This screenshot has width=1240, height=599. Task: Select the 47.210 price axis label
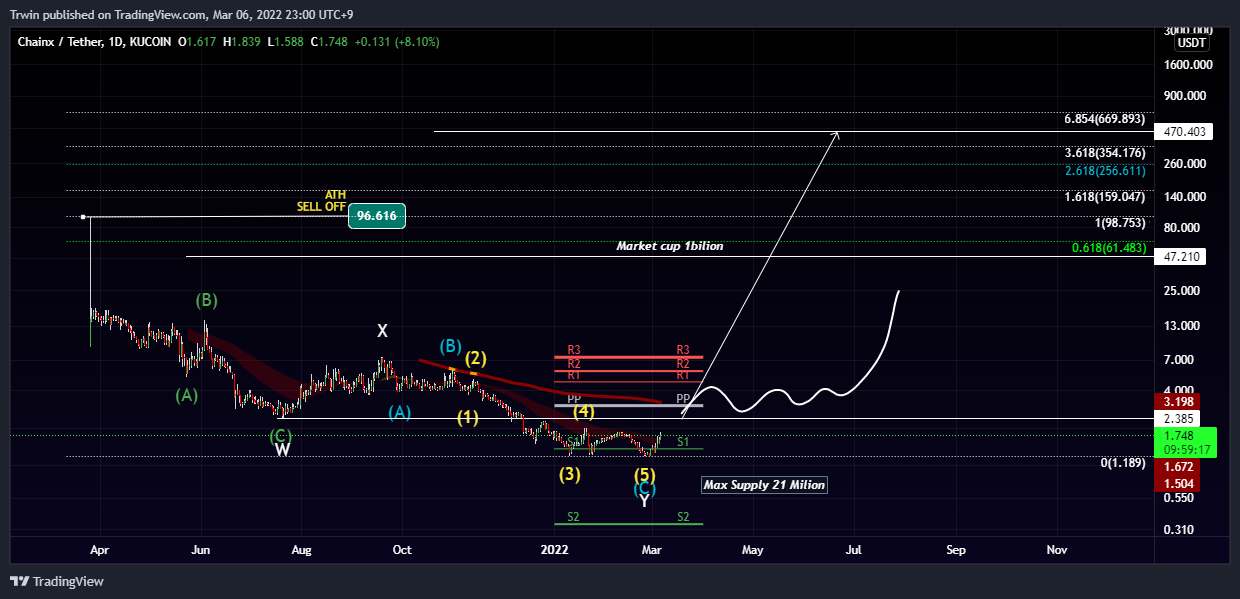tap(1179, 257)
